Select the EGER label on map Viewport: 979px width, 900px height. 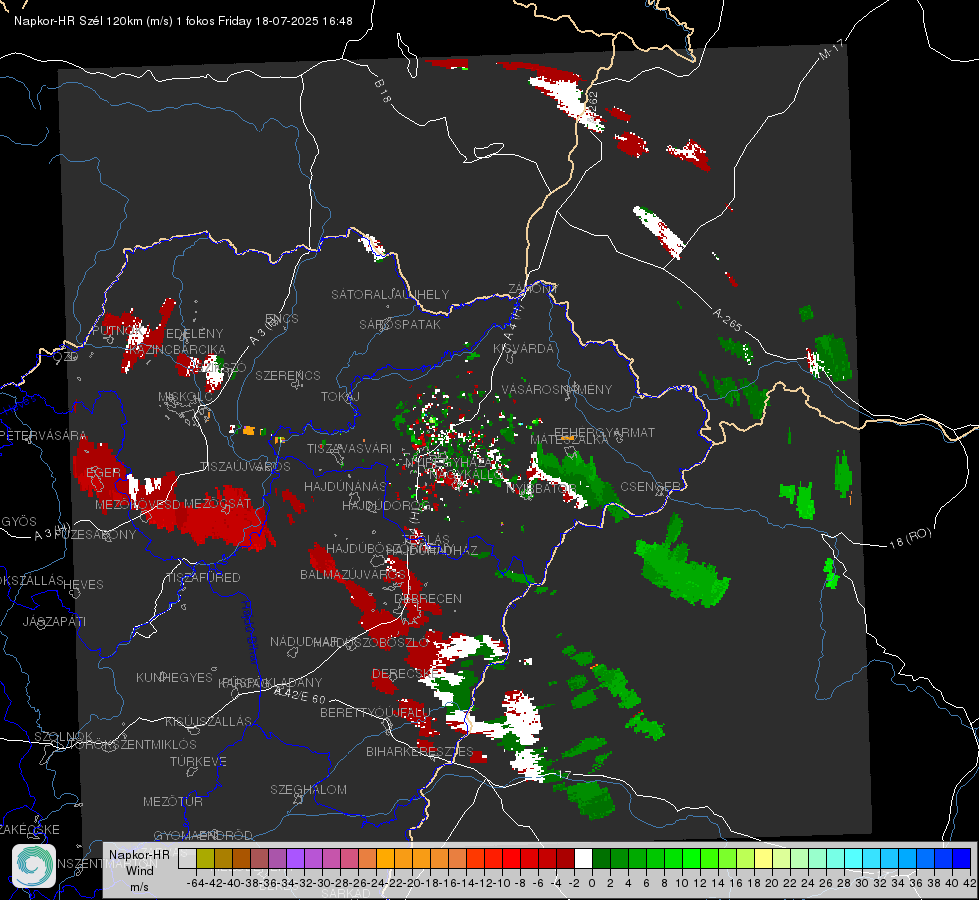pos(103,472)
